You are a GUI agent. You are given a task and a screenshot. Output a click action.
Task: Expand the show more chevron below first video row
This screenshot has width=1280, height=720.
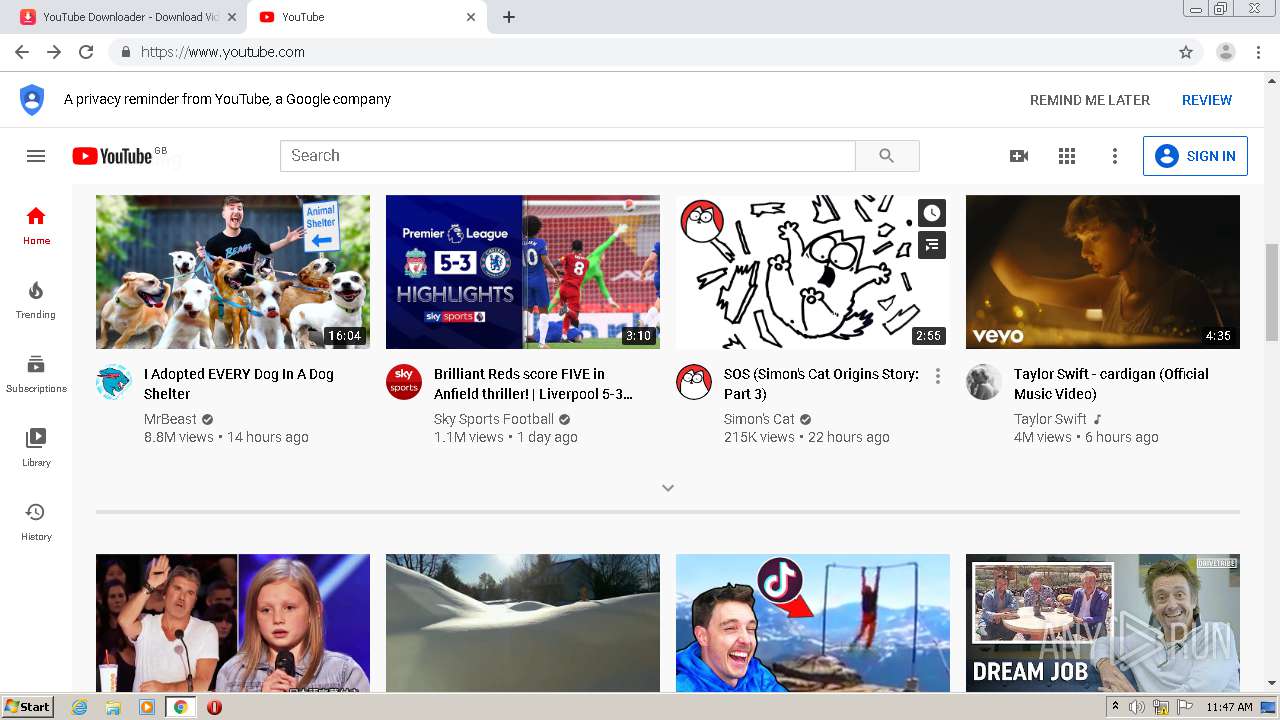[668, 488]
